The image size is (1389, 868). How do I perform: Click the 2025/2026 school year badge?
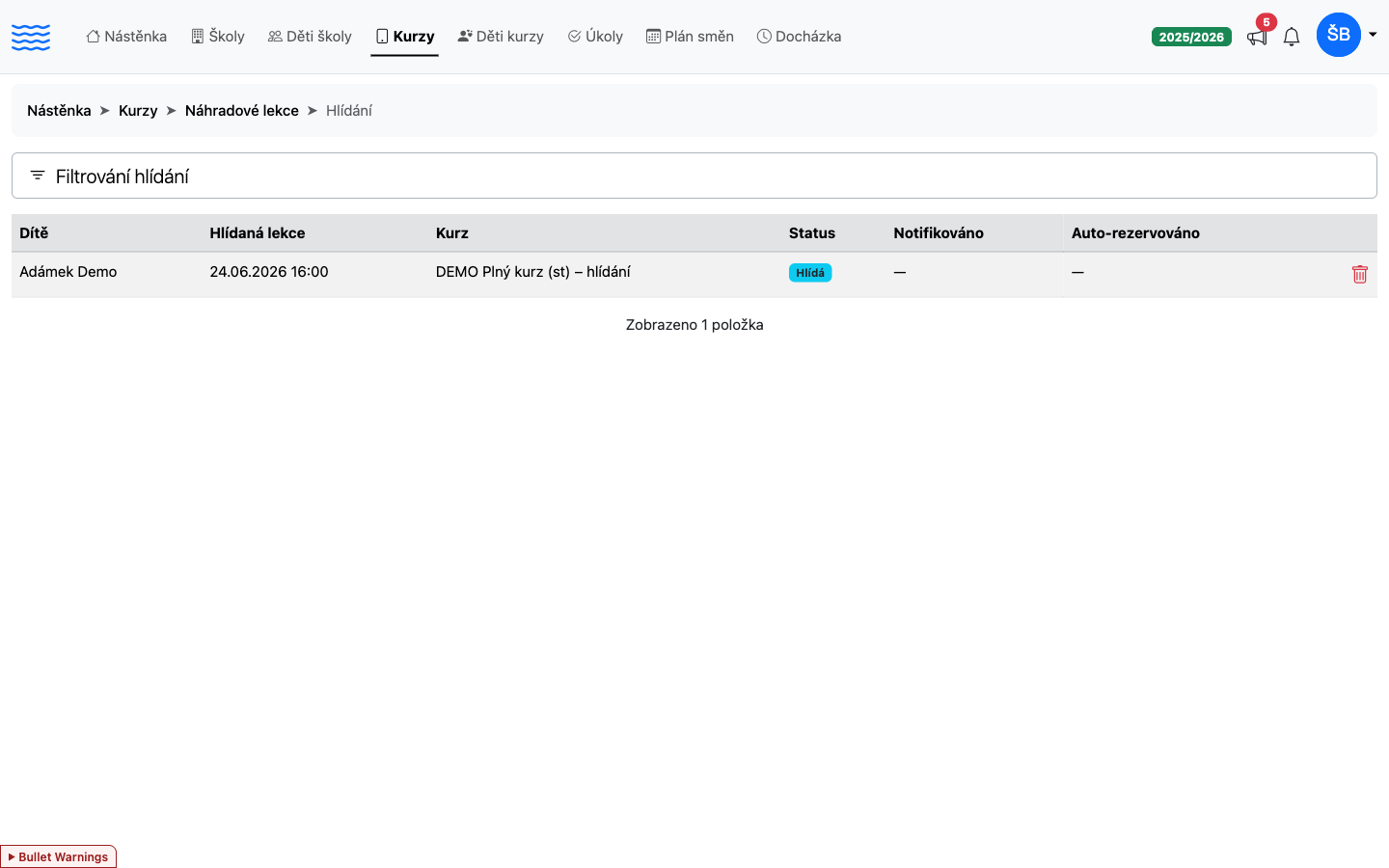coord(1191,37)
